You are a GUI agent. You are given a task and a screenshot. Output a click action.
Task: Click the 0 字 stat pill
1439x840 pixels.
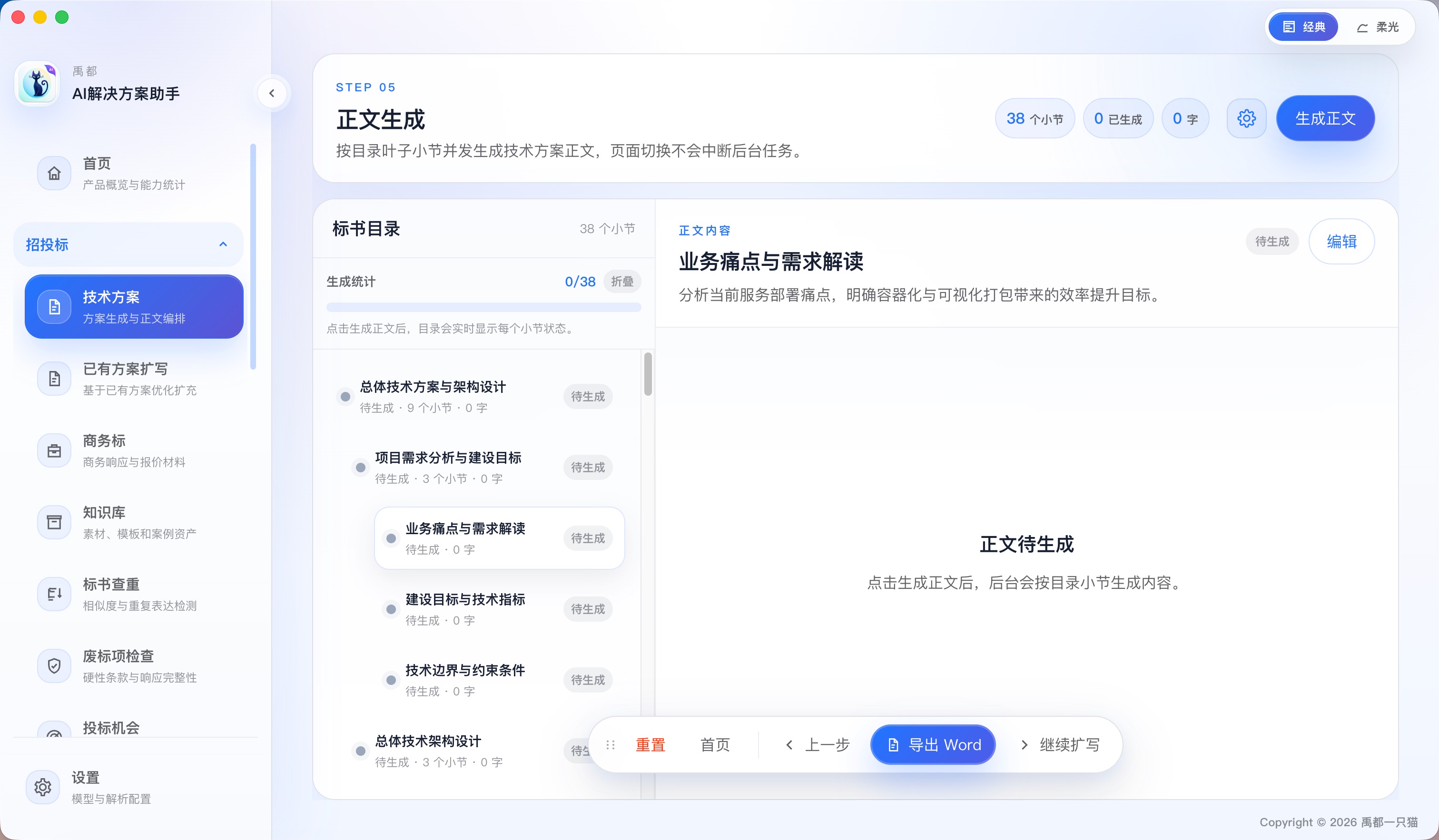pos(1185,118)
